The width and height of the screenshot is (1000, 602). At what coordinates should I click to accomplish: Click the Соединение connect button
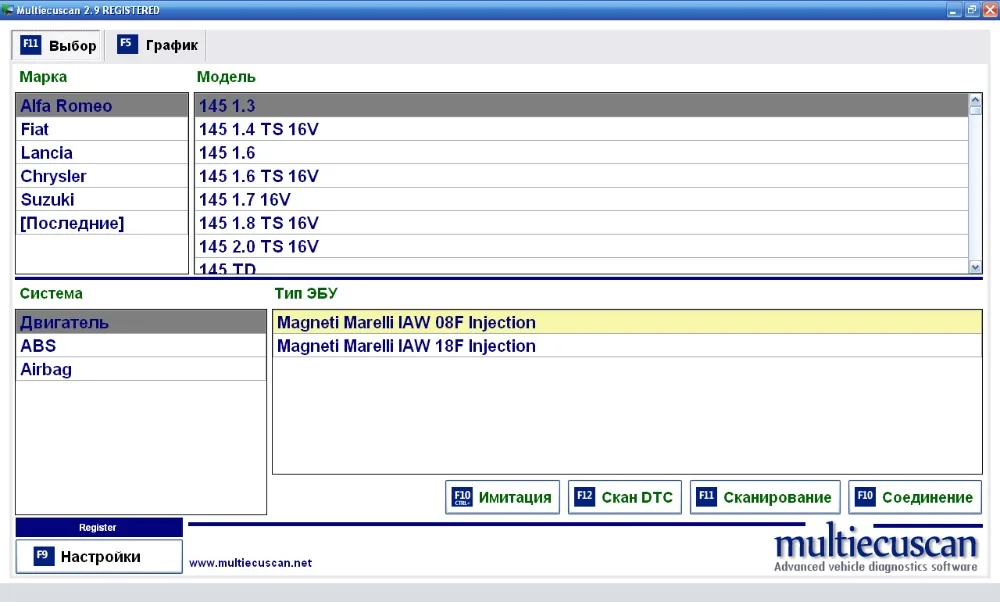pos(915,497)
